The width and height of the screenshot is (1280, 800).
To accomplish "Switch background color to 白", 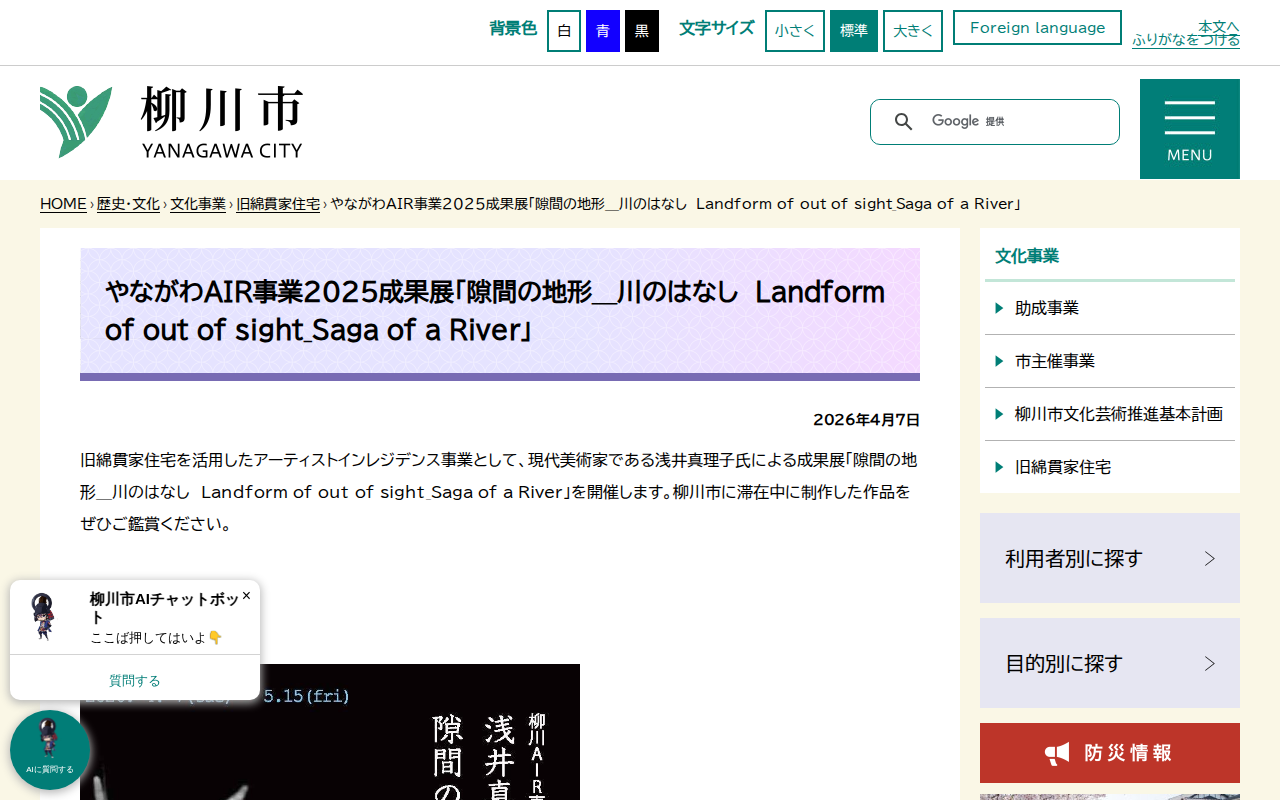I will pyautogui.click(x=563, y=30).
